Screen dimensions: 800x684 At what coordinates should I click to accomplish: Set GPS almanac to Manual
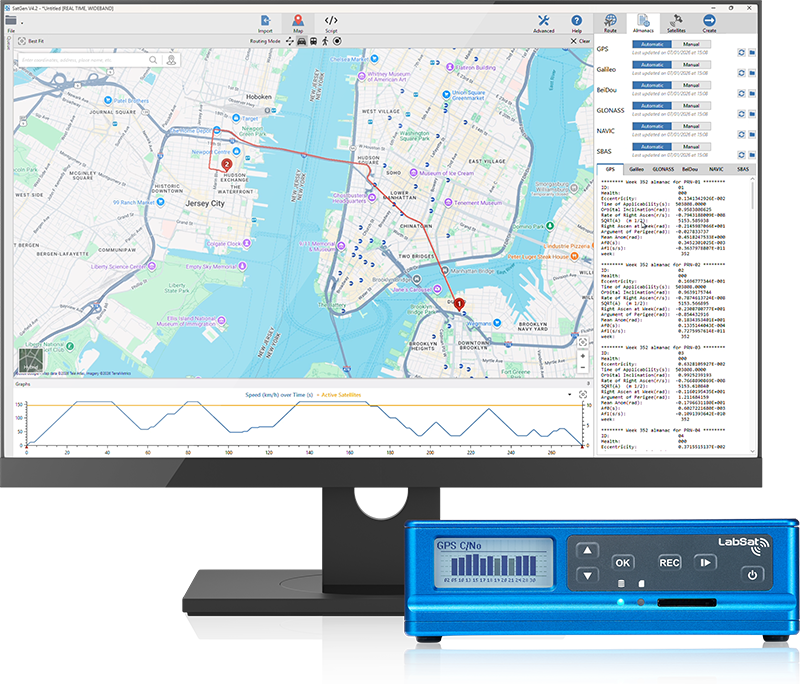point(691,45)
